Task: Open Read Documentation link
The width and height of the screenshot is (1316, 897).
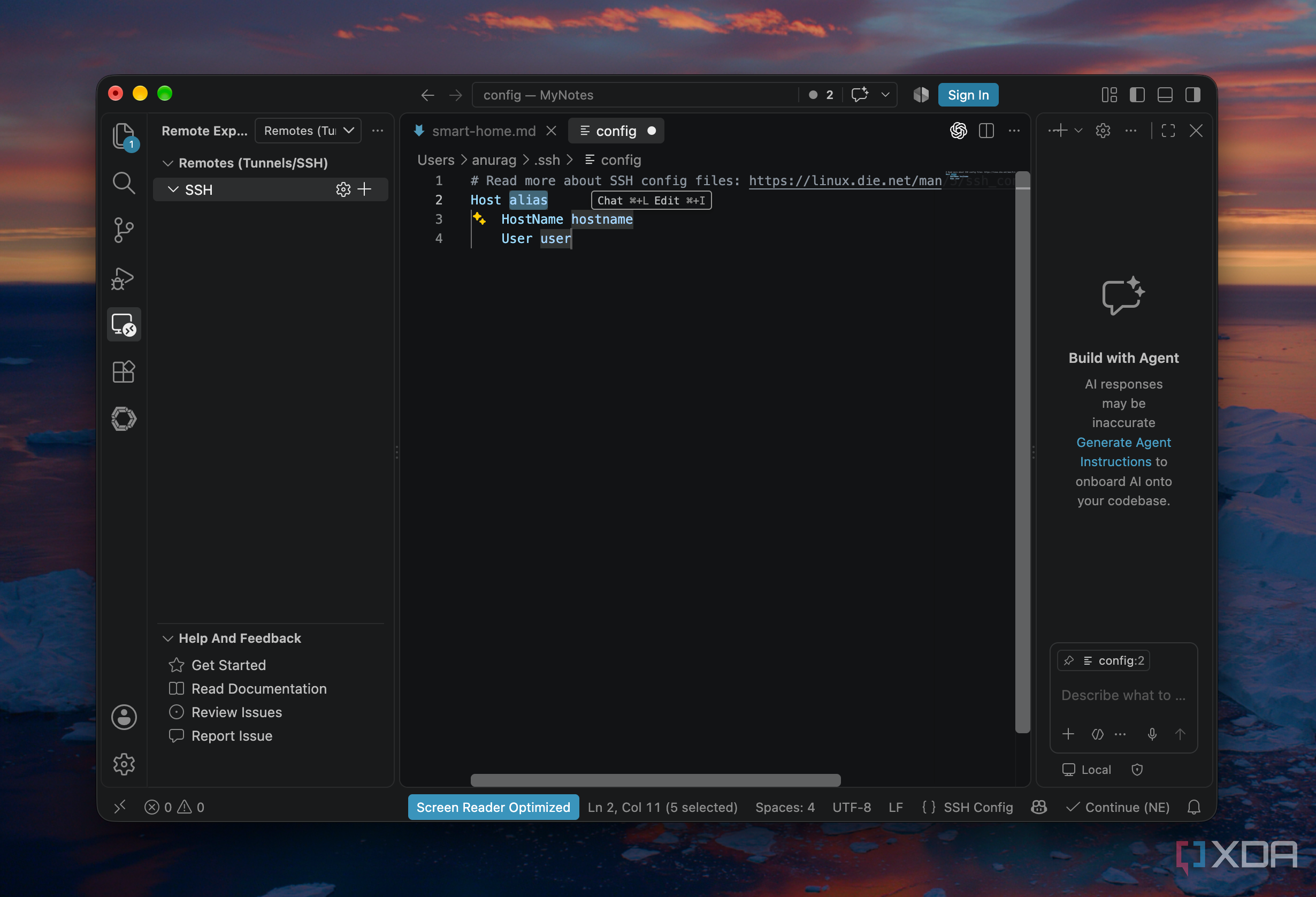Action: coord(259,688)
